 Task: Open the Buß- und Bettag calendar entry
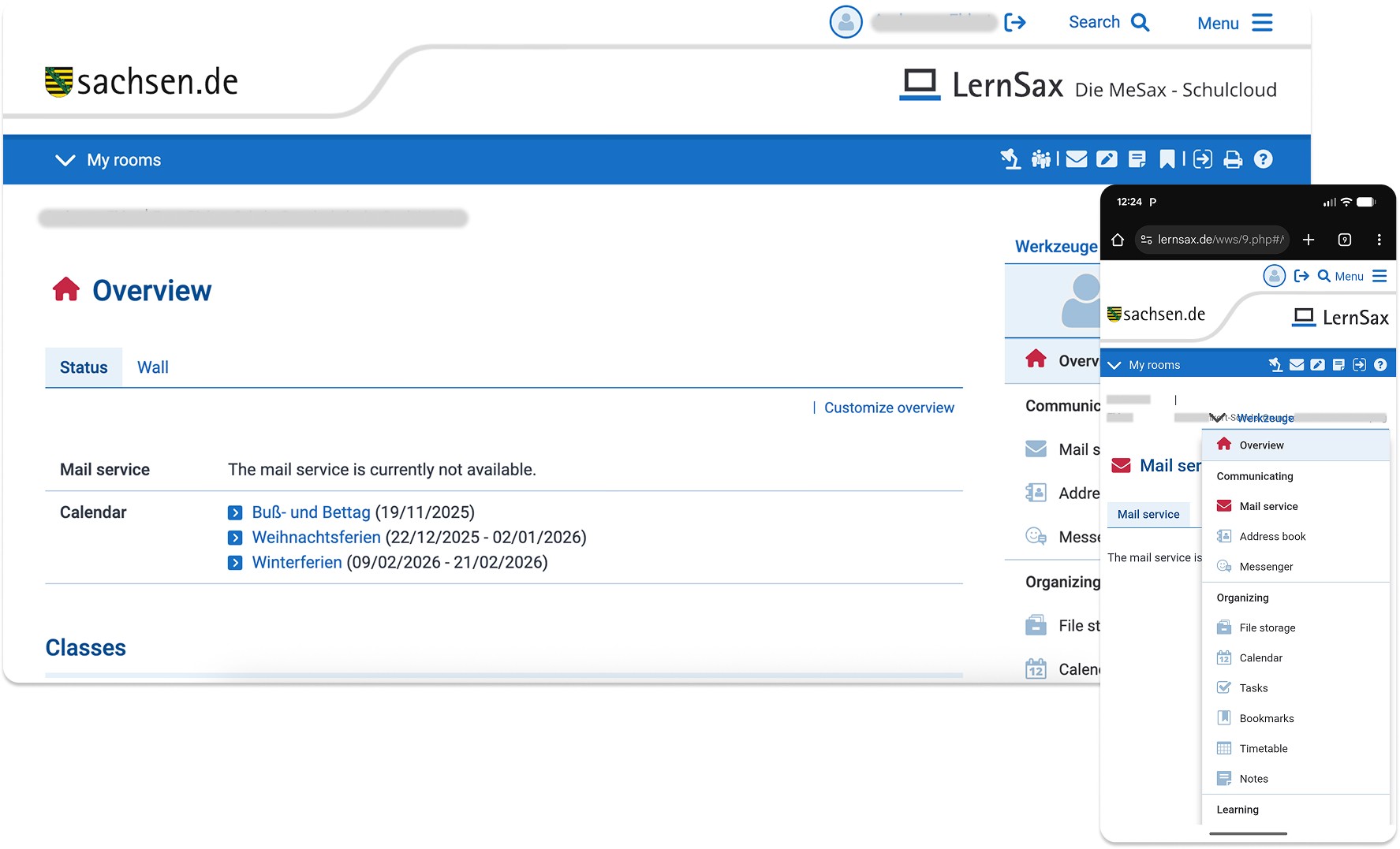[x=311, y=512]
